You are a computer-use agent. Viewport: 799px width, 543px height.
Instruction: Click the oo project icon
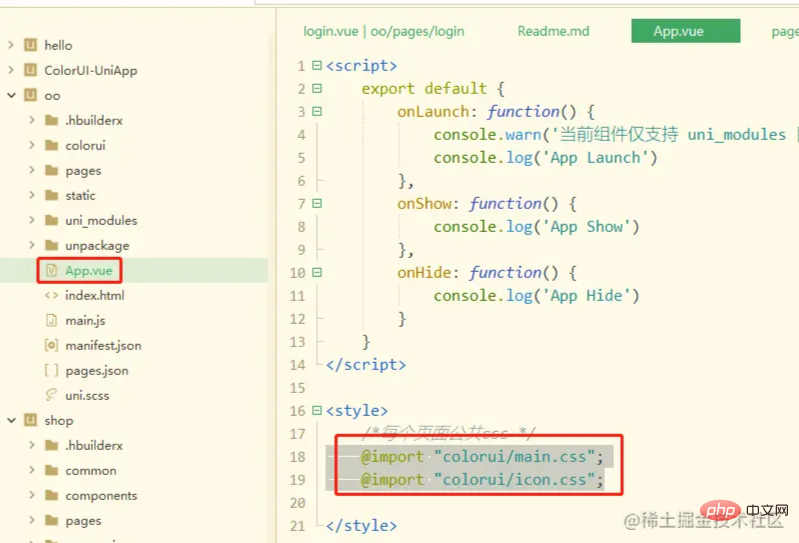(31, 95)
